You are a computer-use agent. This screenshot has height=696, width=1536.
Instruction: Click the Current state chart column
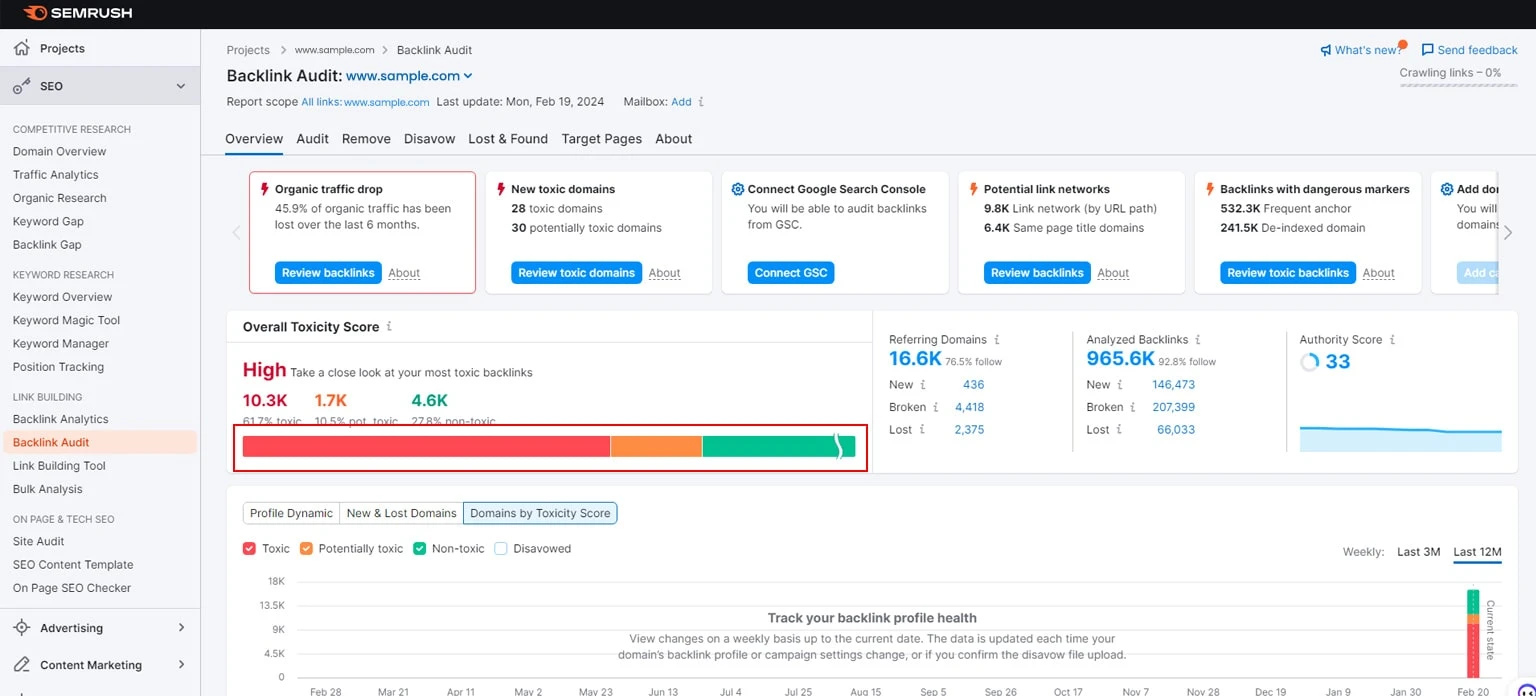click(x=1473, y=633)
